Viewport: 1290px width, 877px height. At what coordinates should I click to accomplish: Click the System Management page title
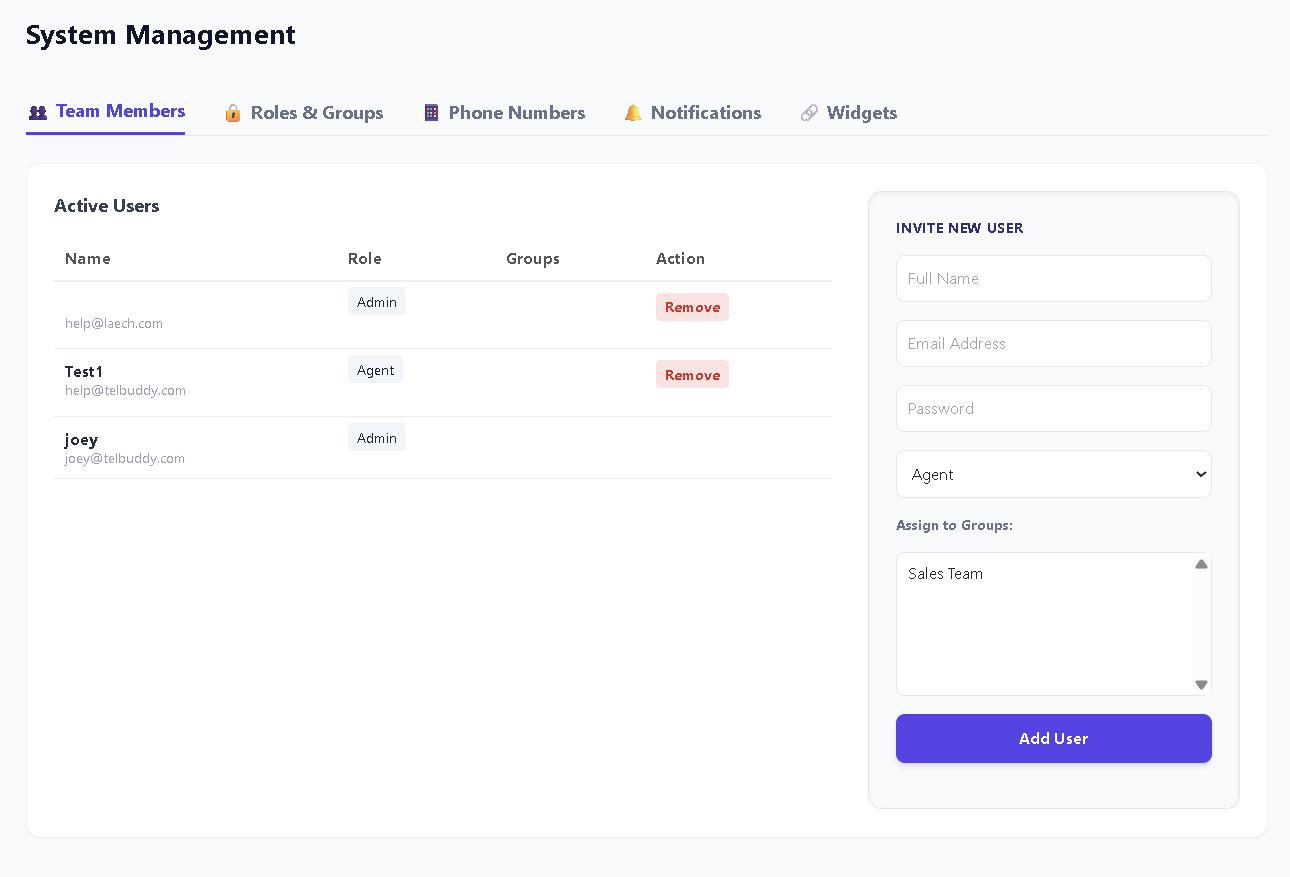[x=161, y=35]
